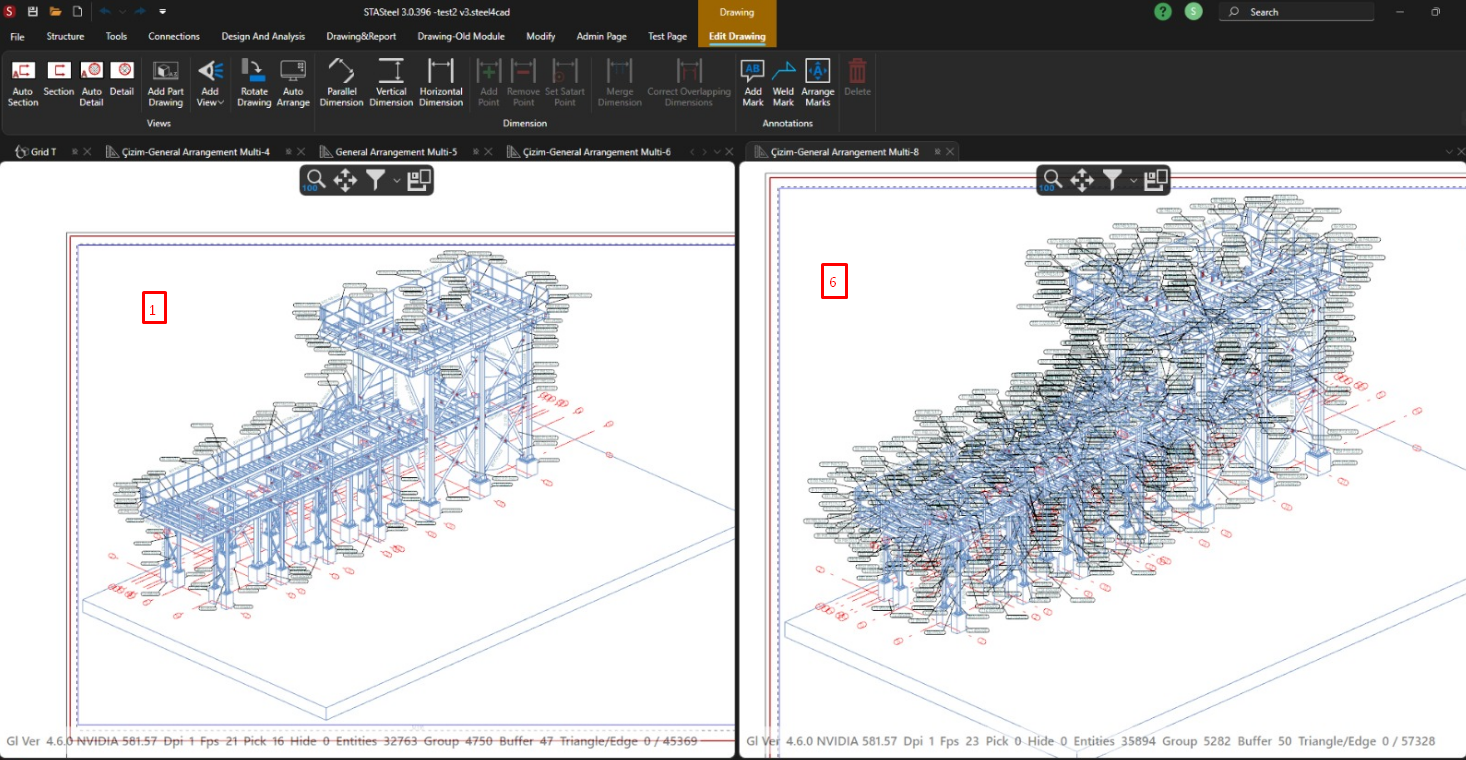Pin the Çizim-General Arrangement Multi-8 tab
Screen dimensions: 1466x760
coord(937,152)
